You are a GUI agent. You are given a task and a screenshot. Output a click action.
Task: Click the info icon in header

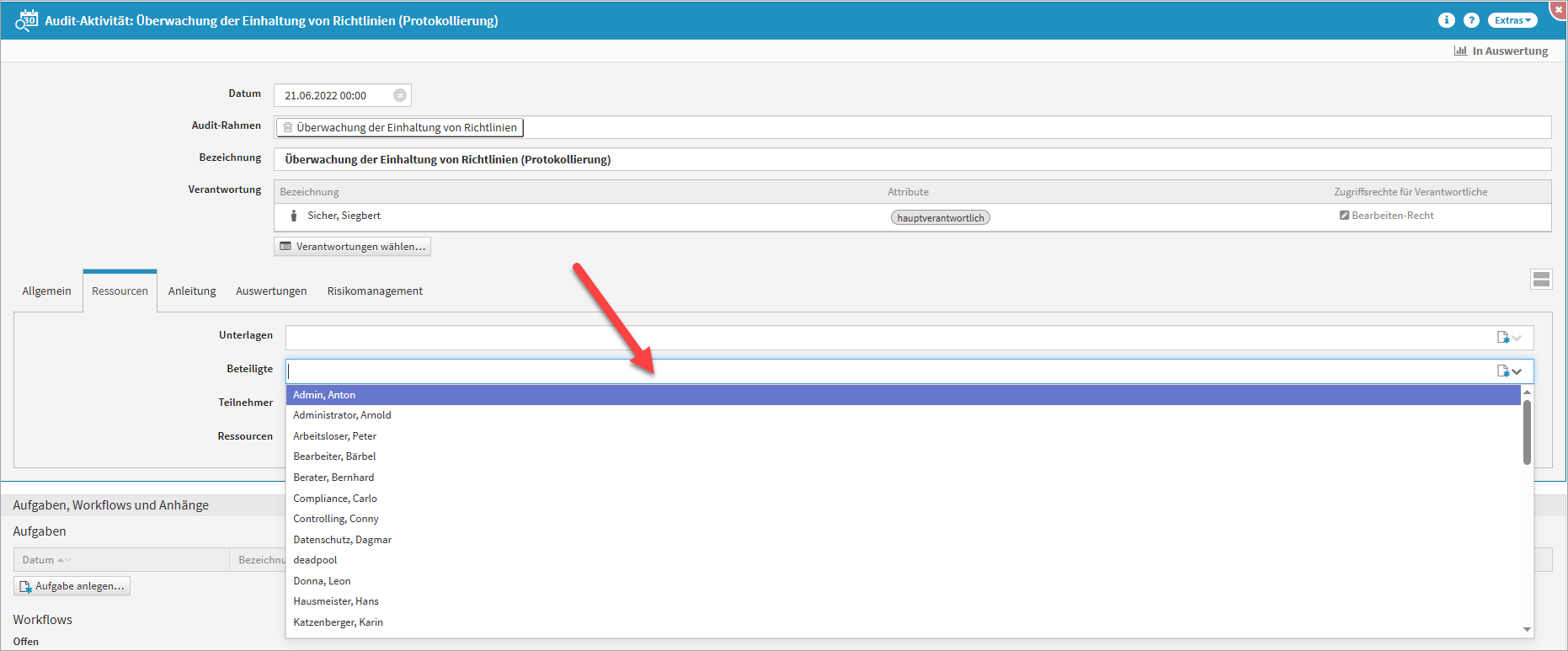point(1446,20)
